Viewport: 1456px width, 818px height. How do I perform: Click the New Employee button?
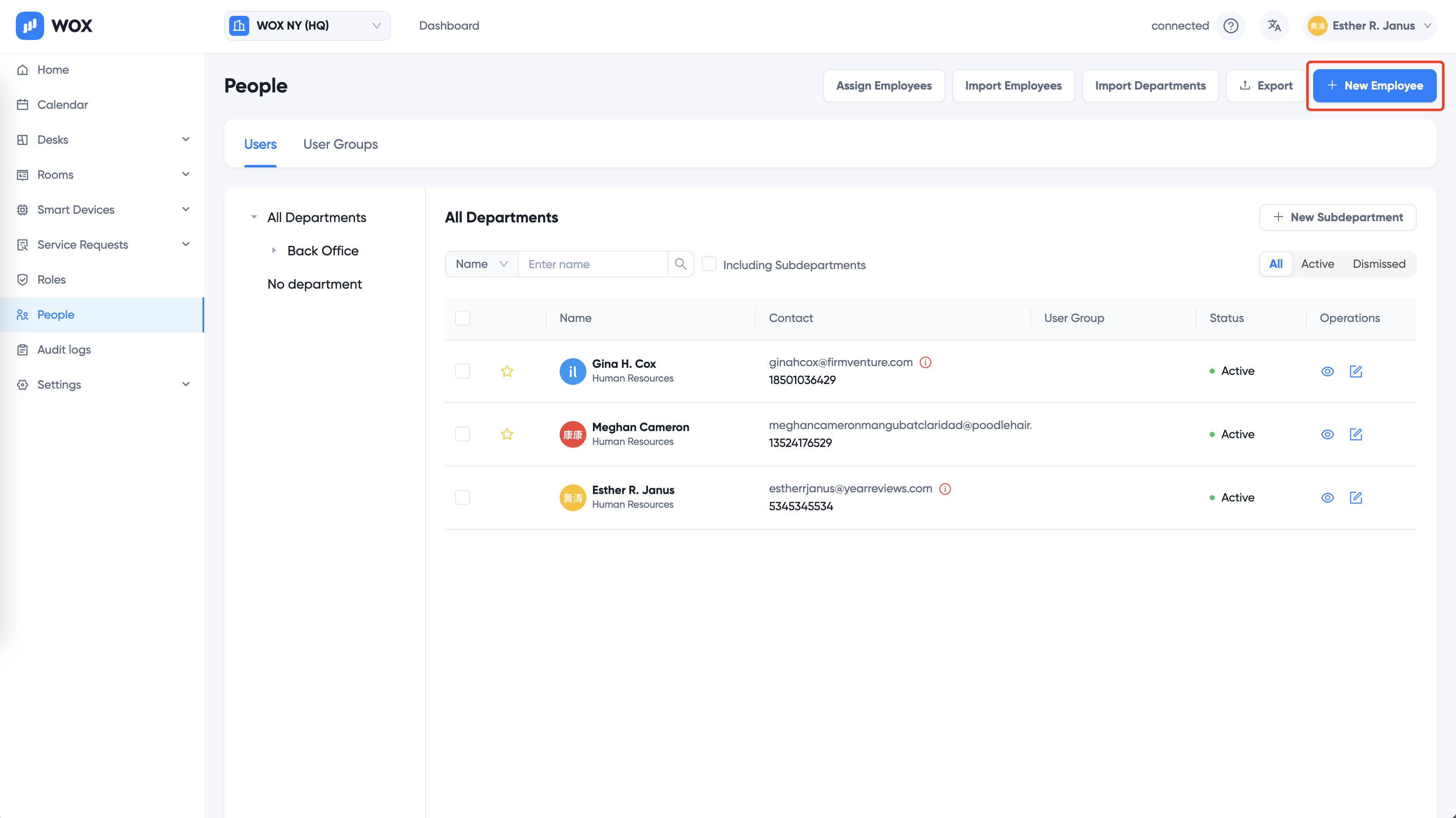coord(1374,86)
